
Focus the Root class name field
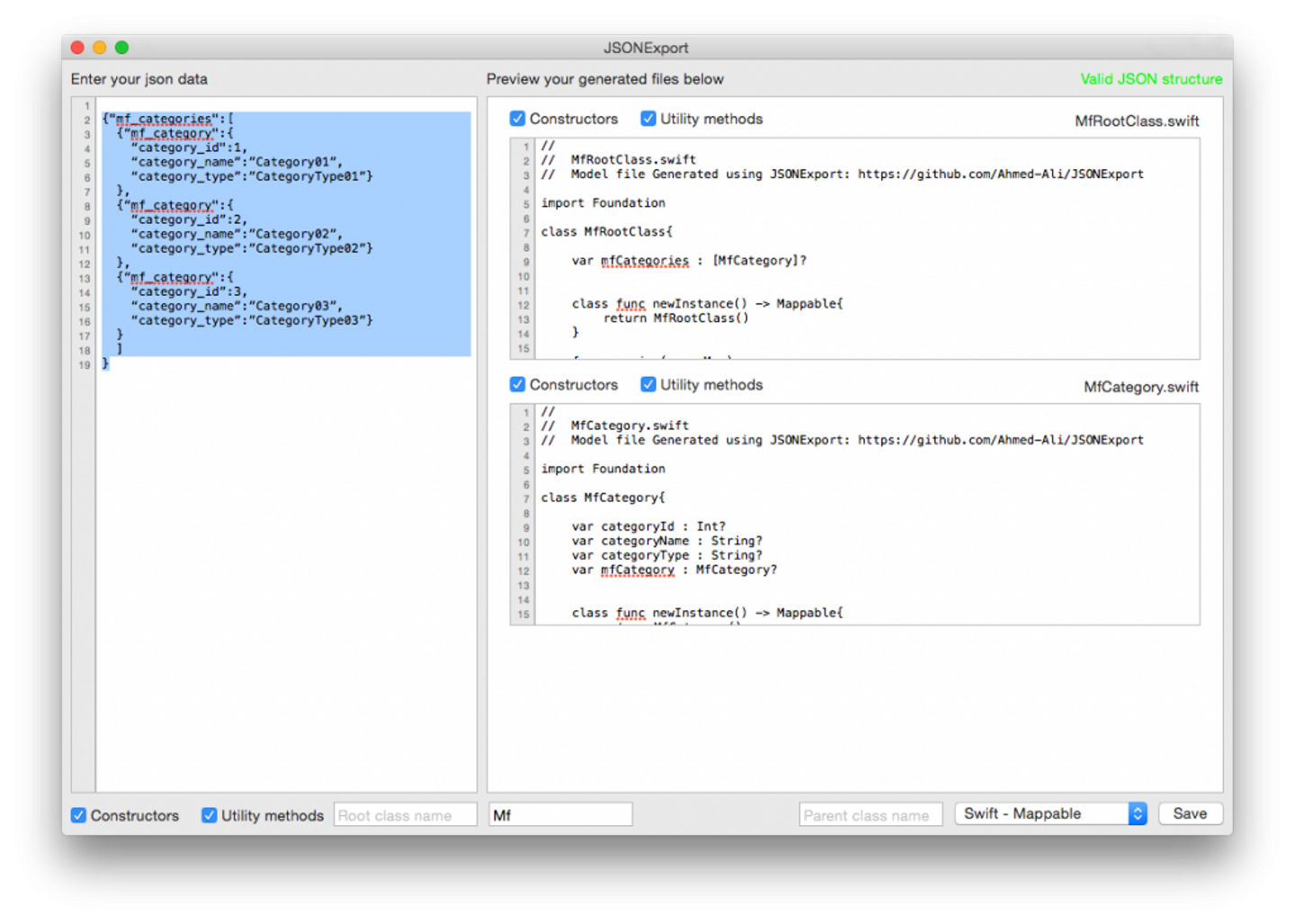405,815
